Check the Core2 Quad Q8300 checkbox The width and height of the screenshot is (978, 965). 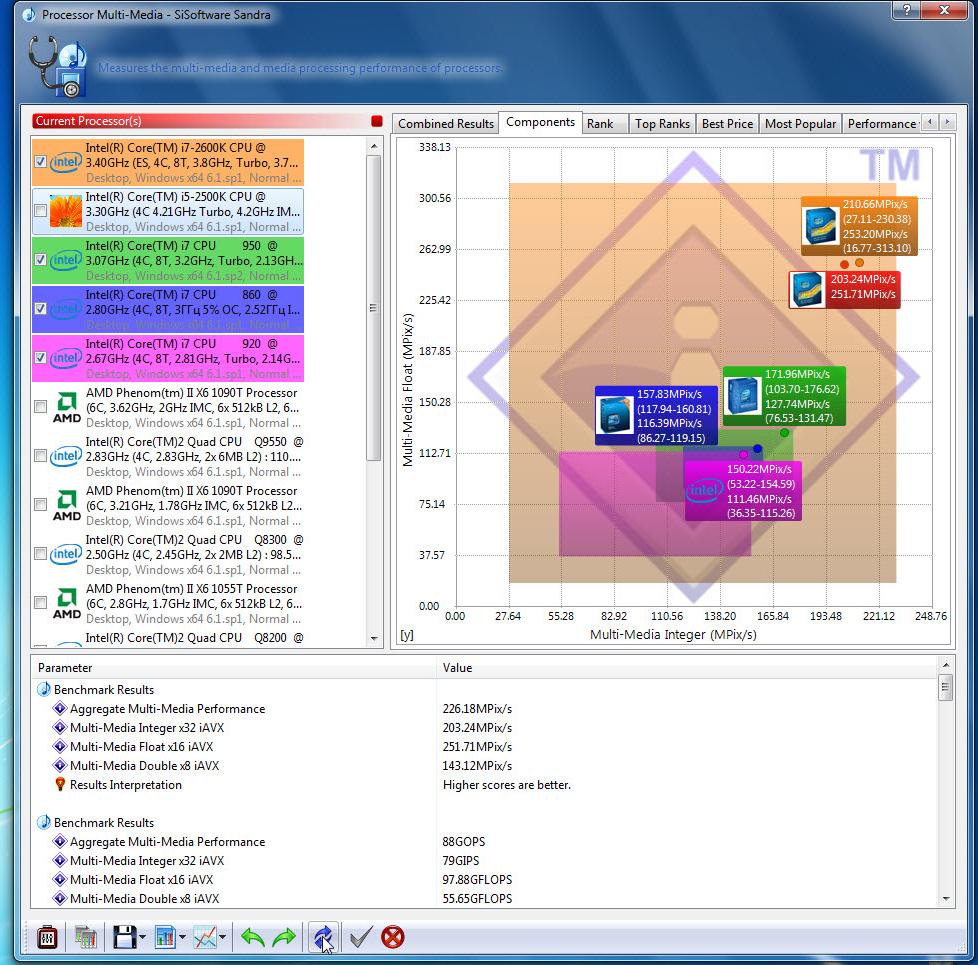(x=41, y=554)
